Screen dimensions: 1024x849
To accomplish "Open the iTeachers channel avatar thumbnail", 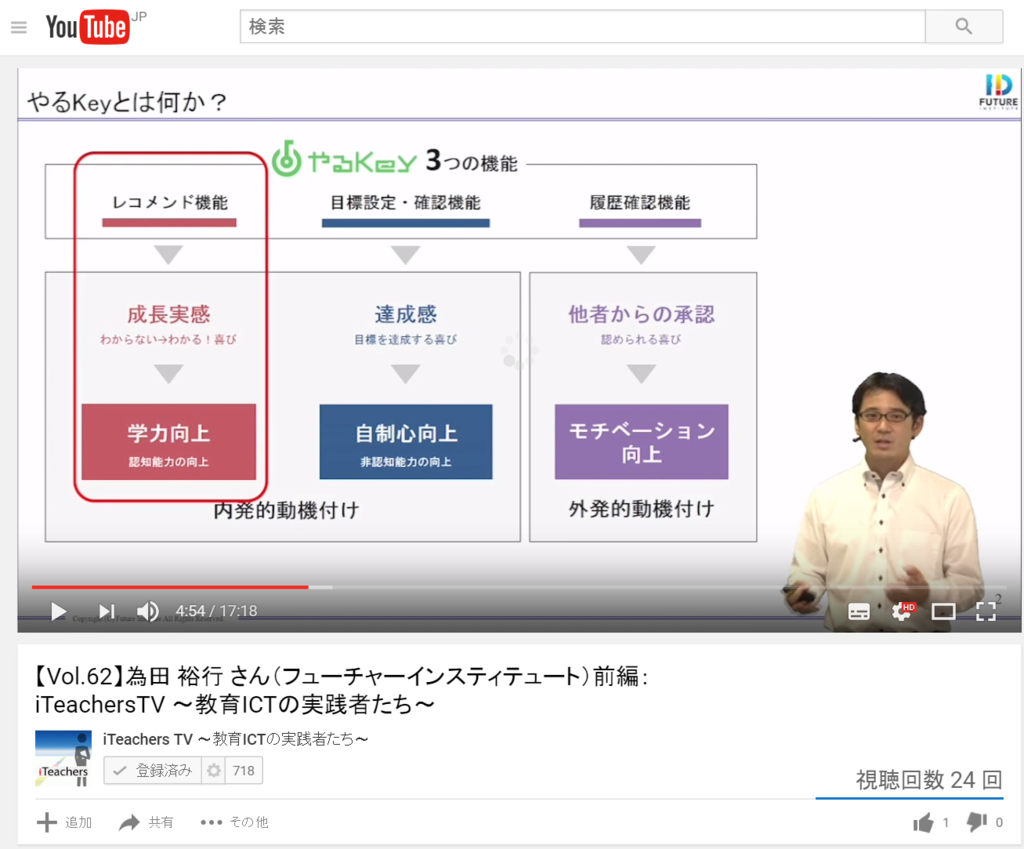I will coord(63,758).
